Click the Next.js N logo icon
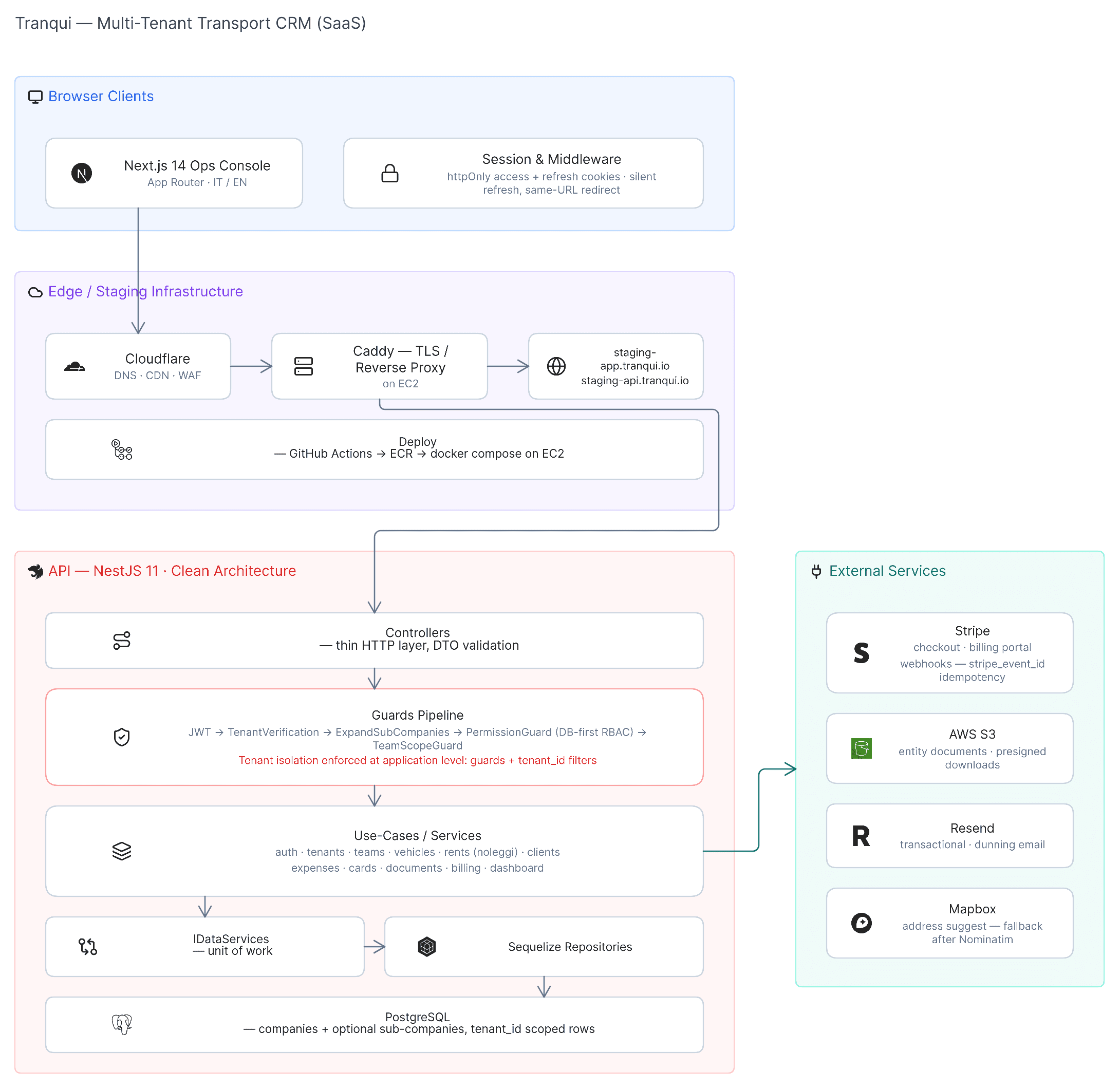Screen dimensions: 1120x1089 pos(82,173)
